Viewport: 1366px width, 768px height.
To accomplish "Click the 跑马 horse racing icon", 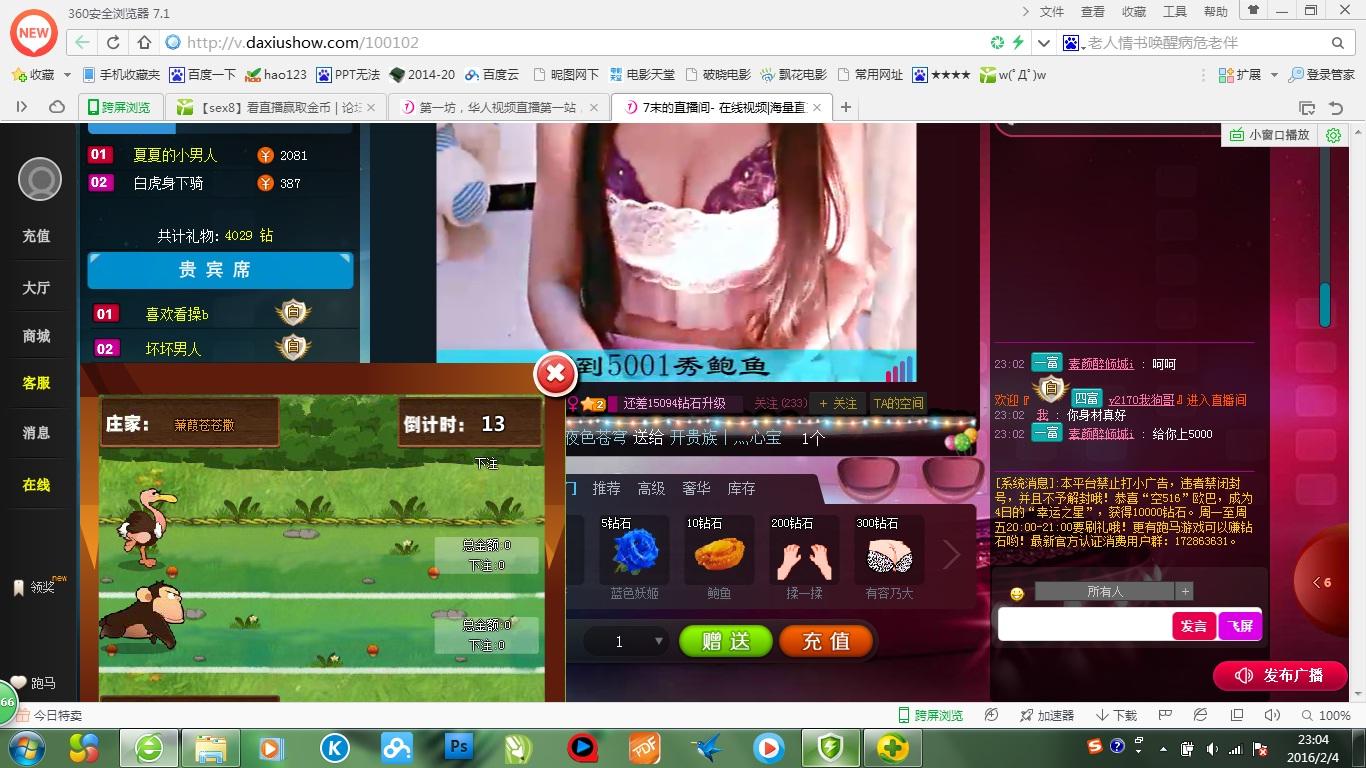I will 33,683.
